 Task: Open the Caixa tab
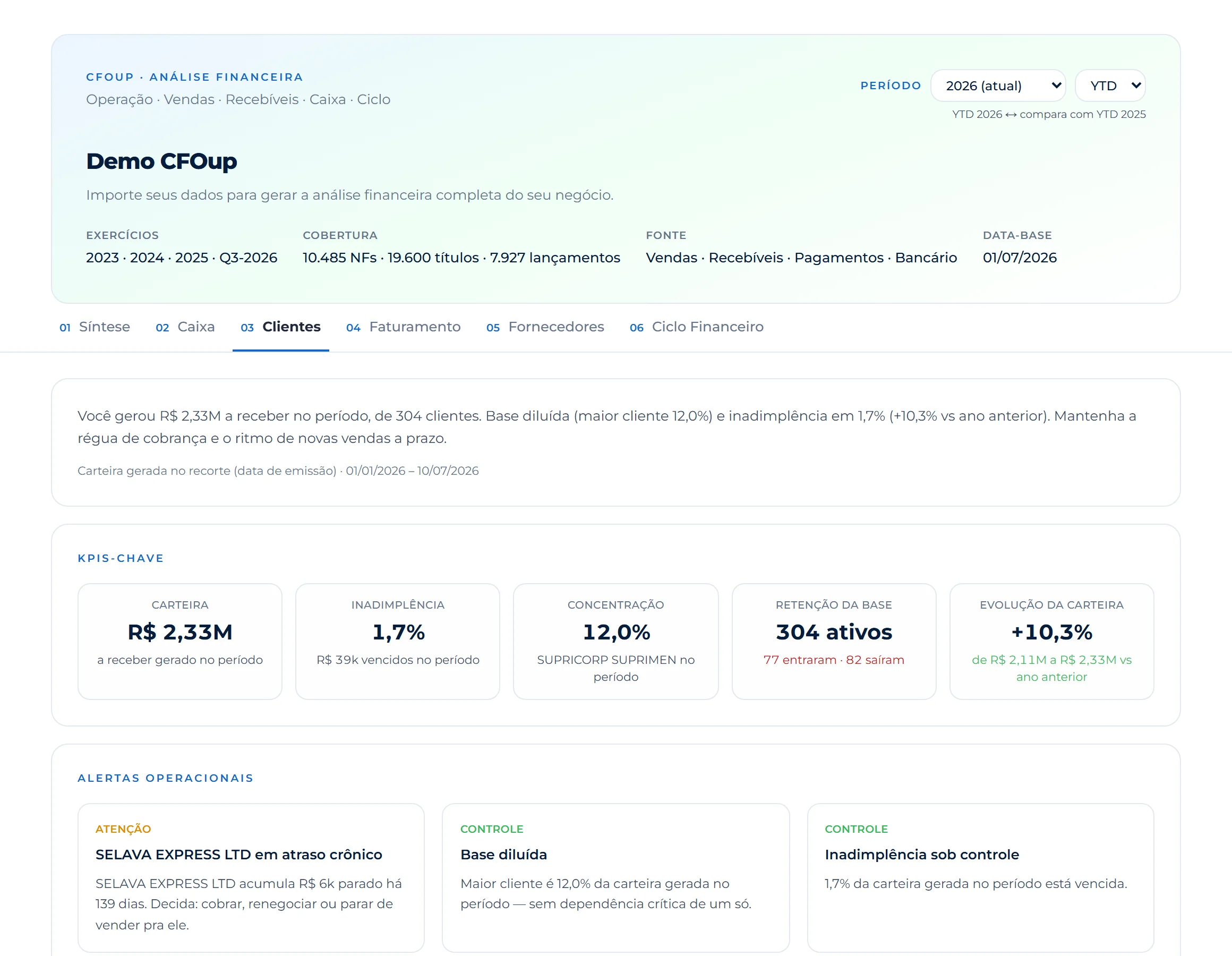click(x=185, y=327)
